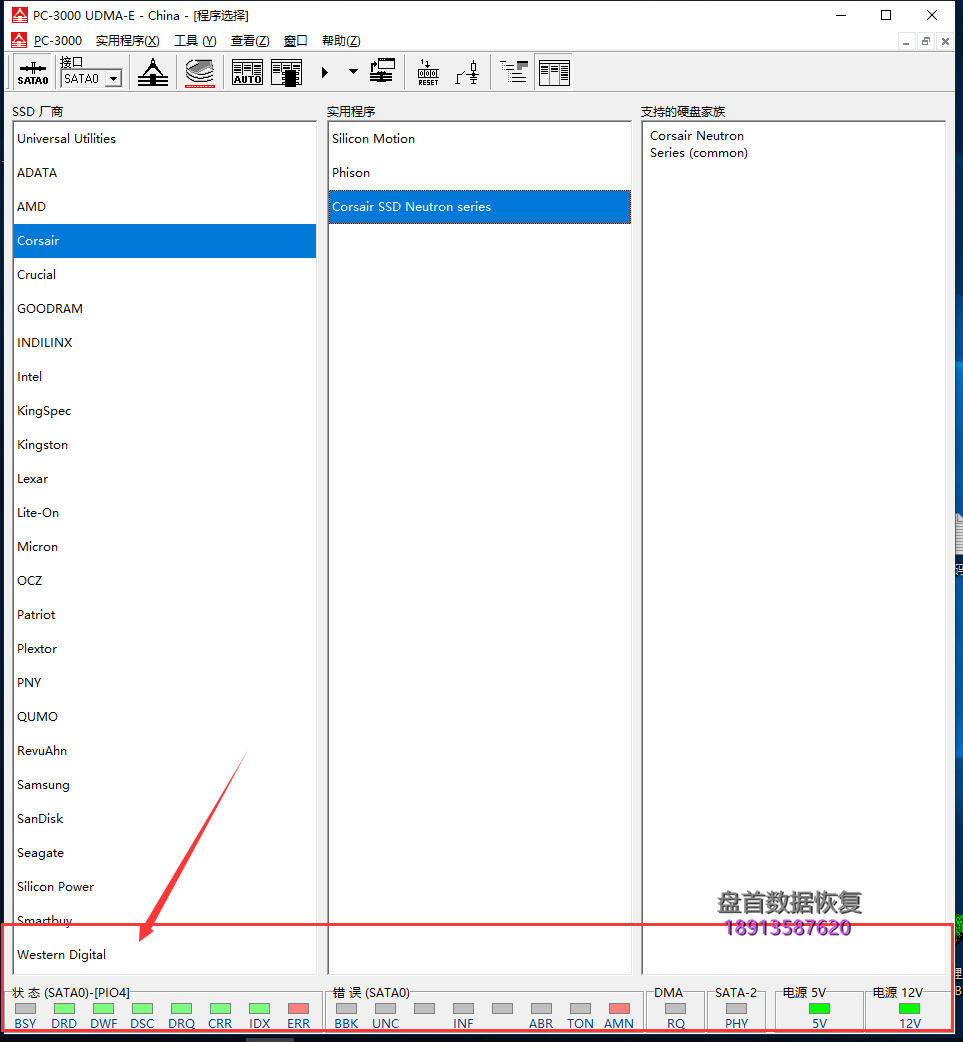Select SanDisk in vendor list
Image resolution: width=963 pixels, height=1042 pixels.
[164, 819]
